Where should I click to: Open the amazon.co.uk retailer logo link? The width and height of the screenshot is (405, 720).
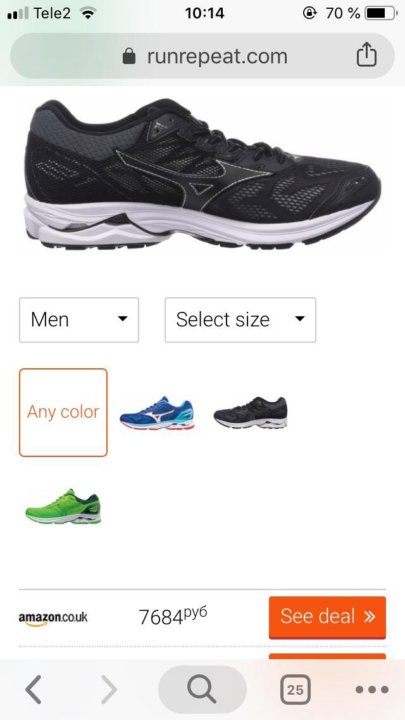53,618
